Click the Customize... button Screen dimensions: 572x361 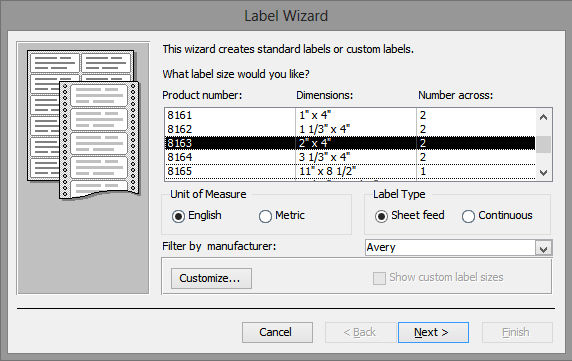point(211,278)
